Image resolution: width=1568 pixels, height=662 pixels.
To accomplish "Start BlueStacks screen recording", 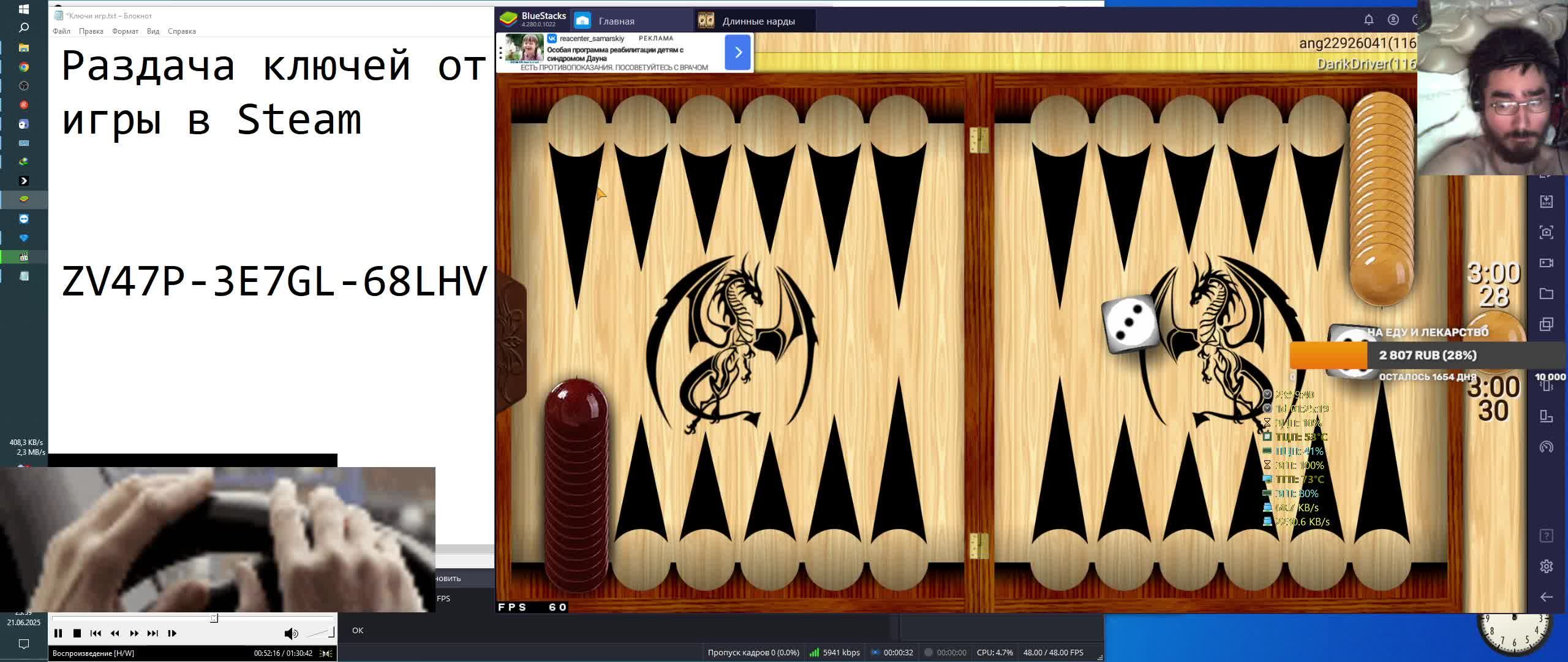I will (x=1546, y=263).
